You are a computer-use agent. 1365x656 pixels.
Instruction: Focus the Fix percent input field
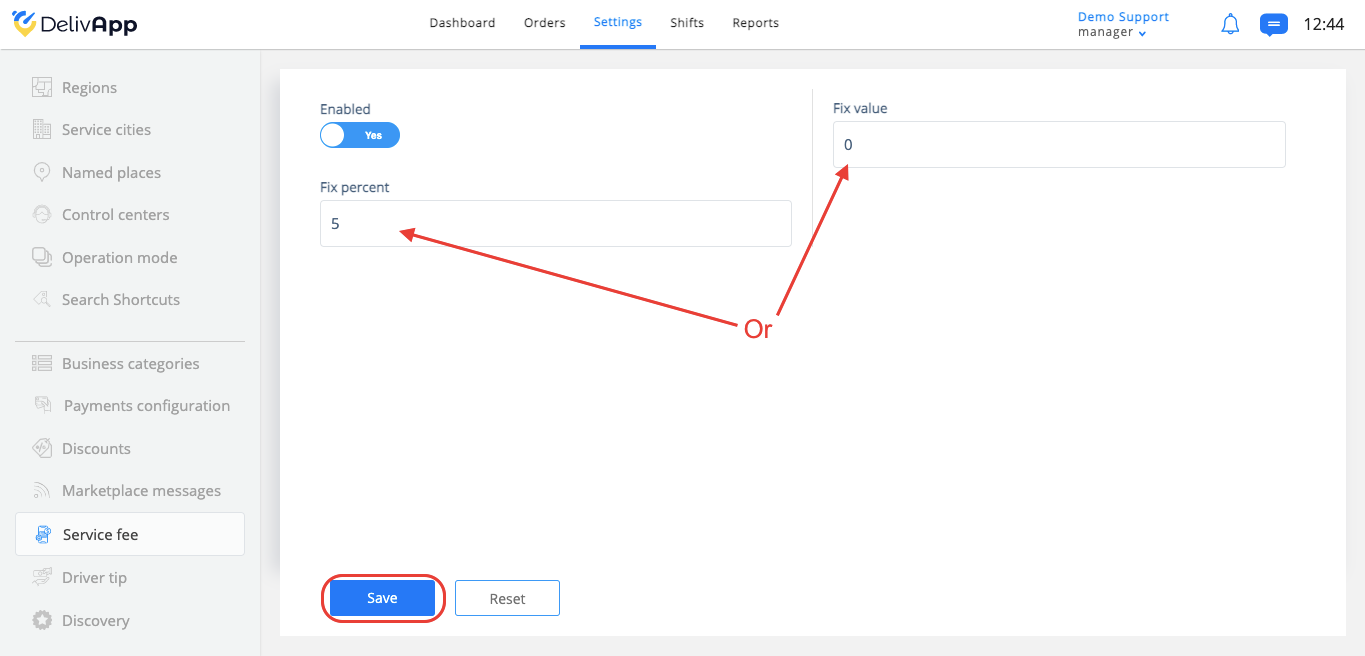click(x=556, y=224)
